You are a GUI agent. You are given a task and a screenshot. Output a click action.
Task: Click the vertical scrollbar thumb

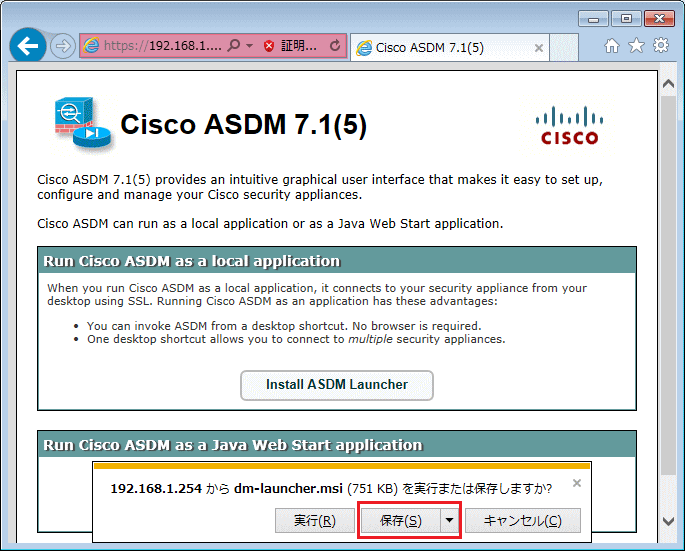[668, 285]
